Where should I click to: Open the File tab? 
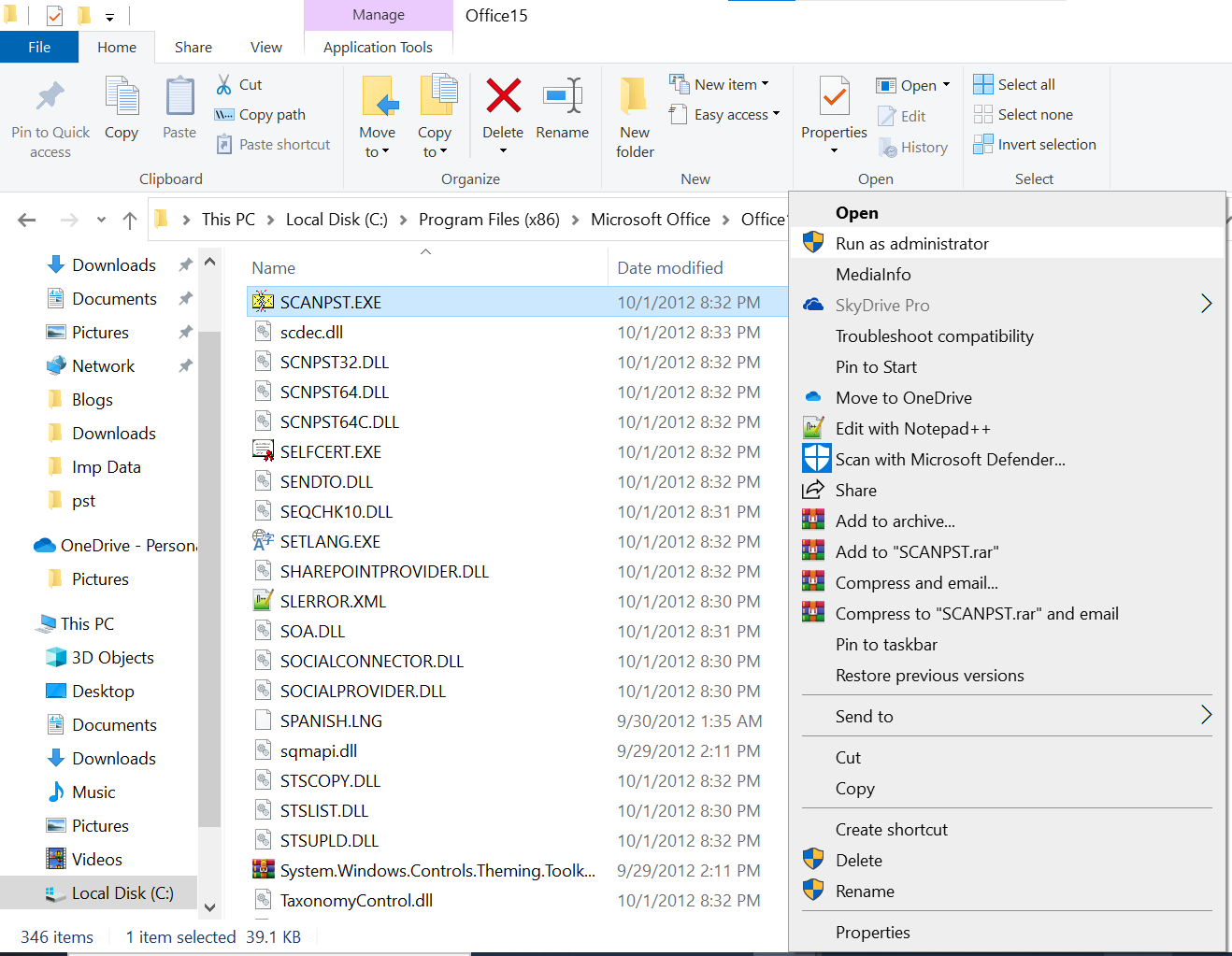[39, 47]
